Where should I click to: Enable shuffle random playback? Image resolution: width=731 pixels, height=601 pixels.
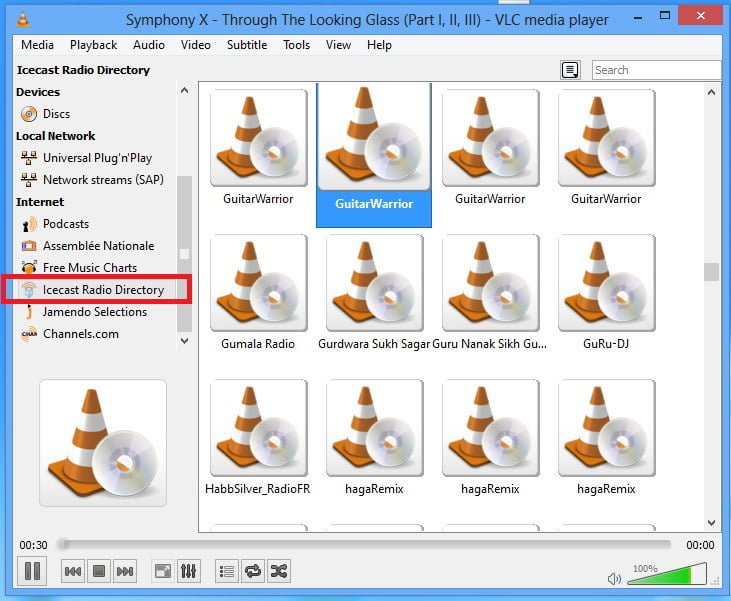coord(279,571)
